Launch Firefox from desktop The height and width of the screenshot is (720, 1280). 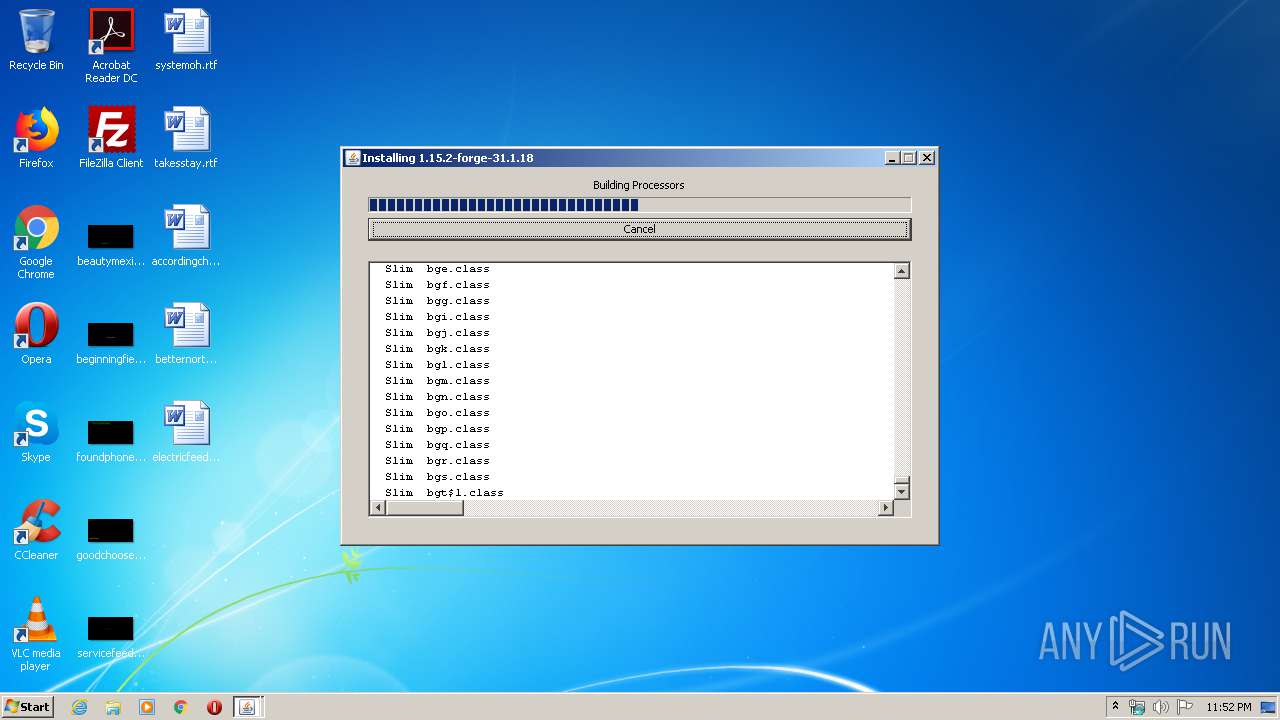pos(36,138)
